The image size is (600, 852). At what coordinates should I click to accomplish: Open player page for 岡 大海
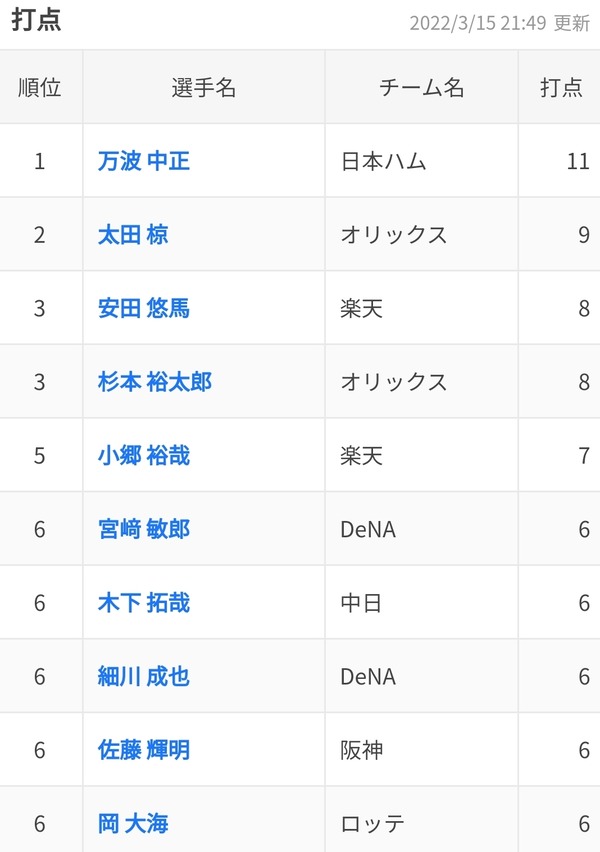click(133, 824)
